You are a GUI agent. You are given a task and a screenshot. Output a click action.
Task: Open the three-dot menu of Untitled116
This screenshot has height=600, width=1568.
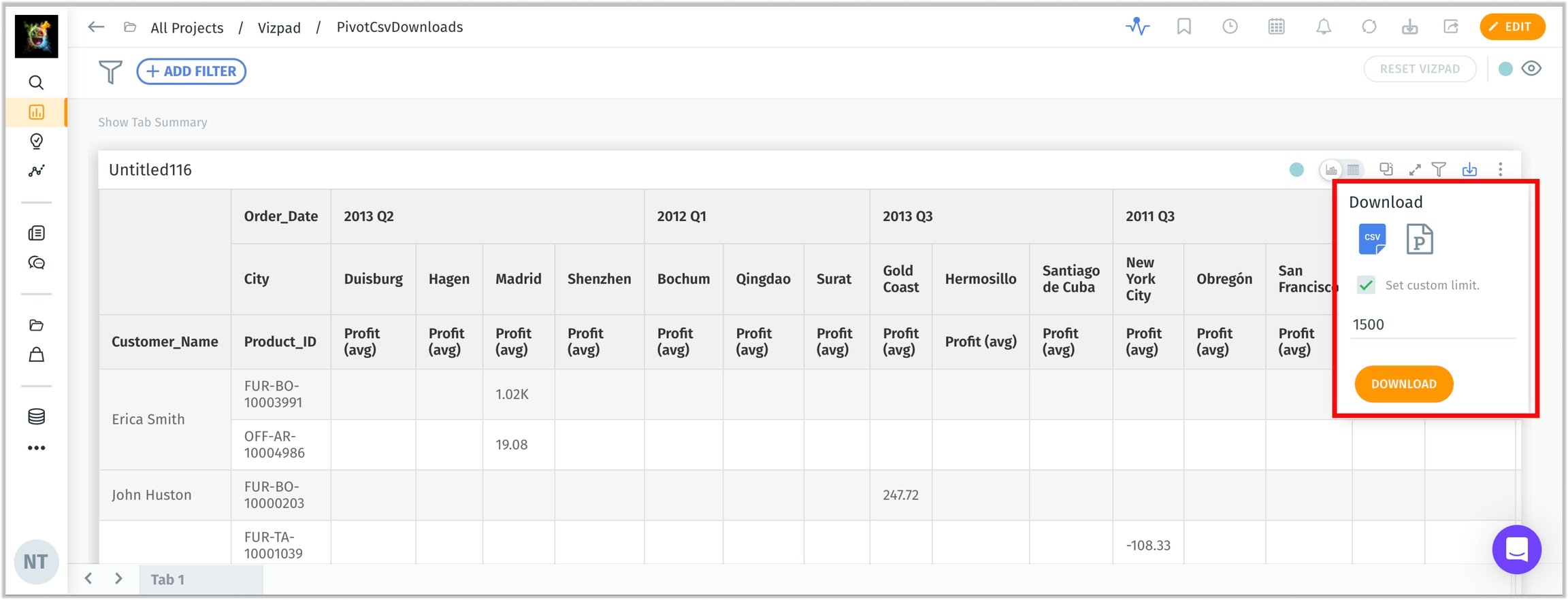pos(1501,169)
